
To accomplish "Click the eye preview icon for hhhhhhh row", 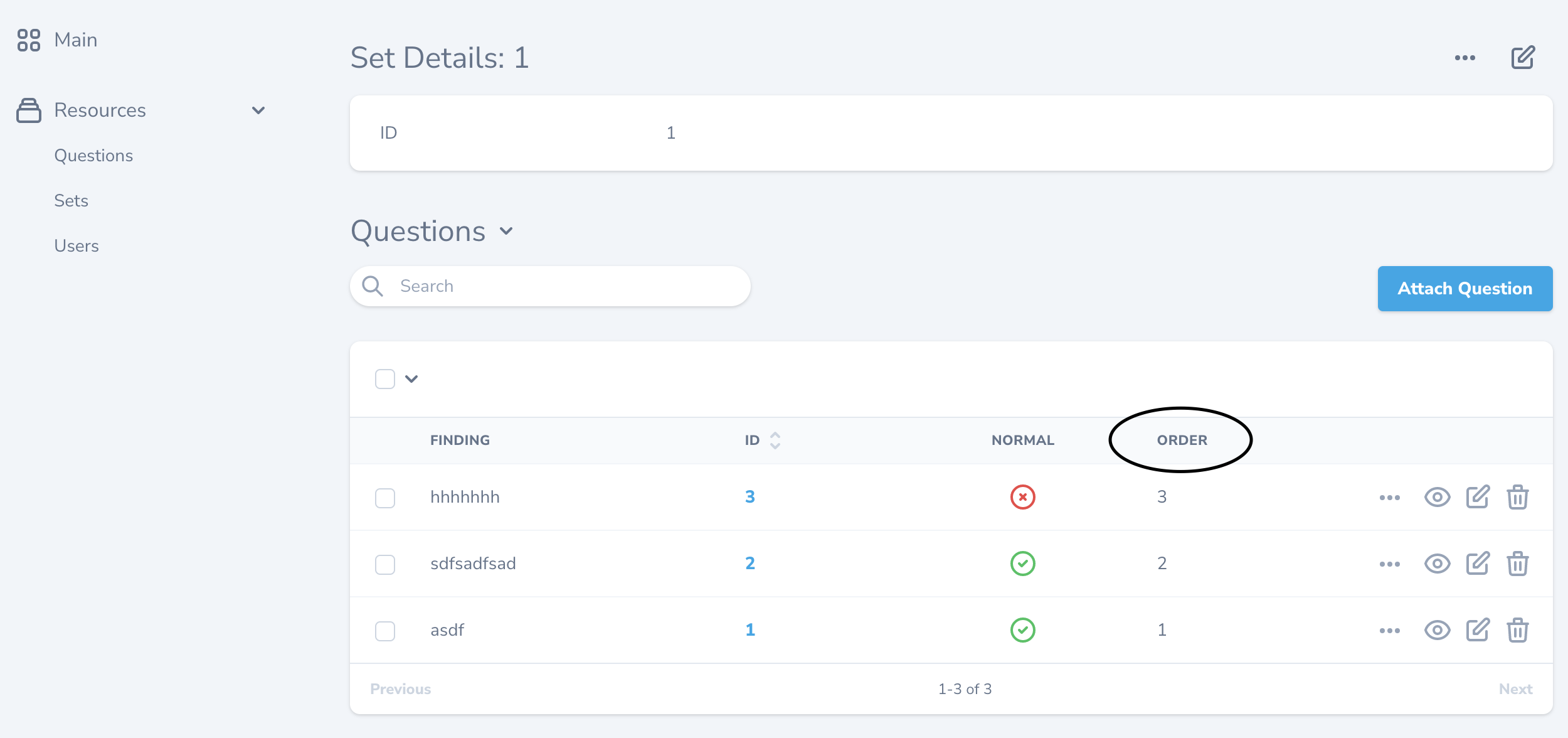I will 1437,497.
